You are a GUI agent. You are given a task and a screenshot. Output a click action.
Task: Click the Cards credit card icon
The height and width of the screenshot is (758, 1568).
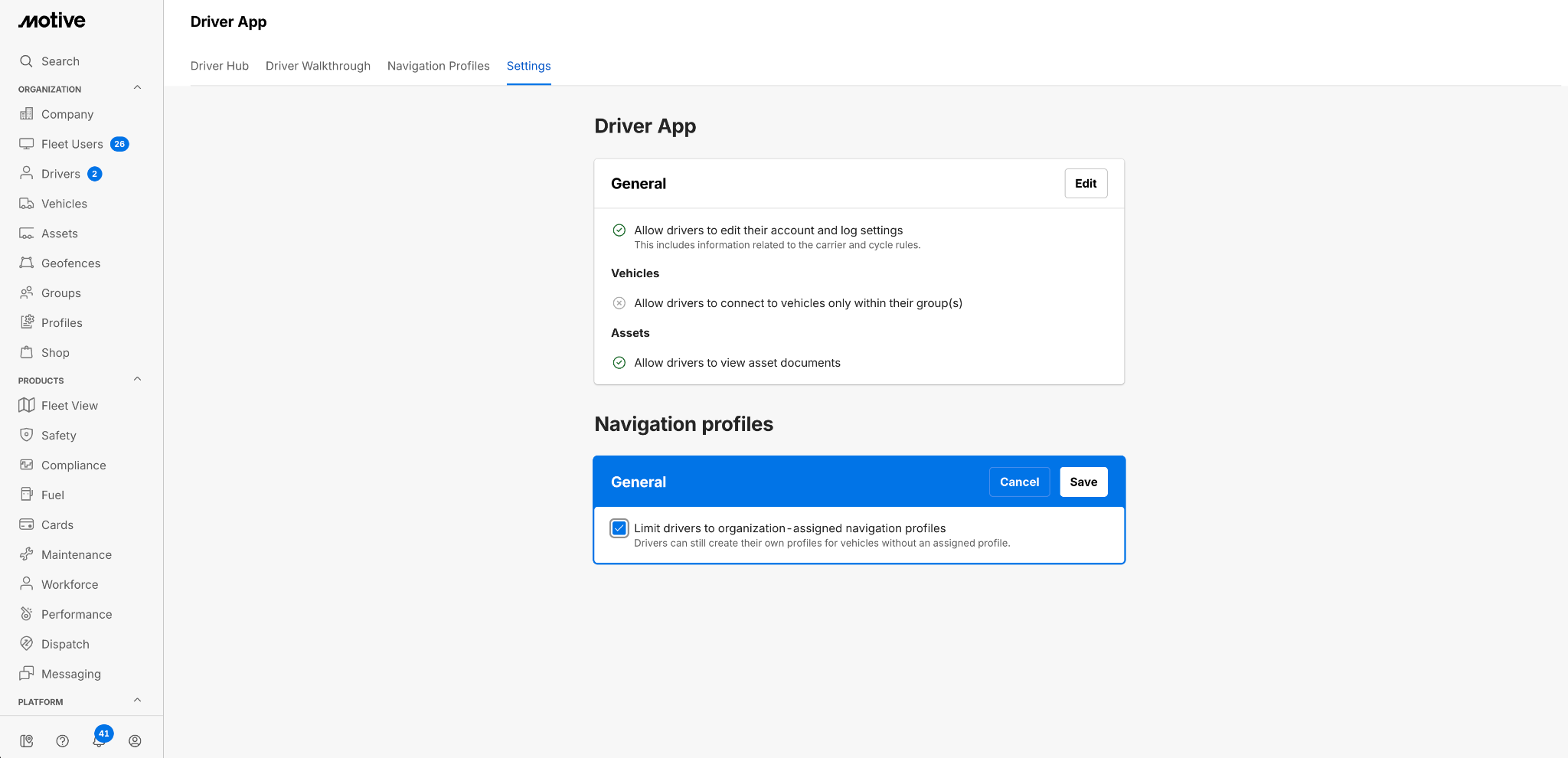(x=26, y=525)
